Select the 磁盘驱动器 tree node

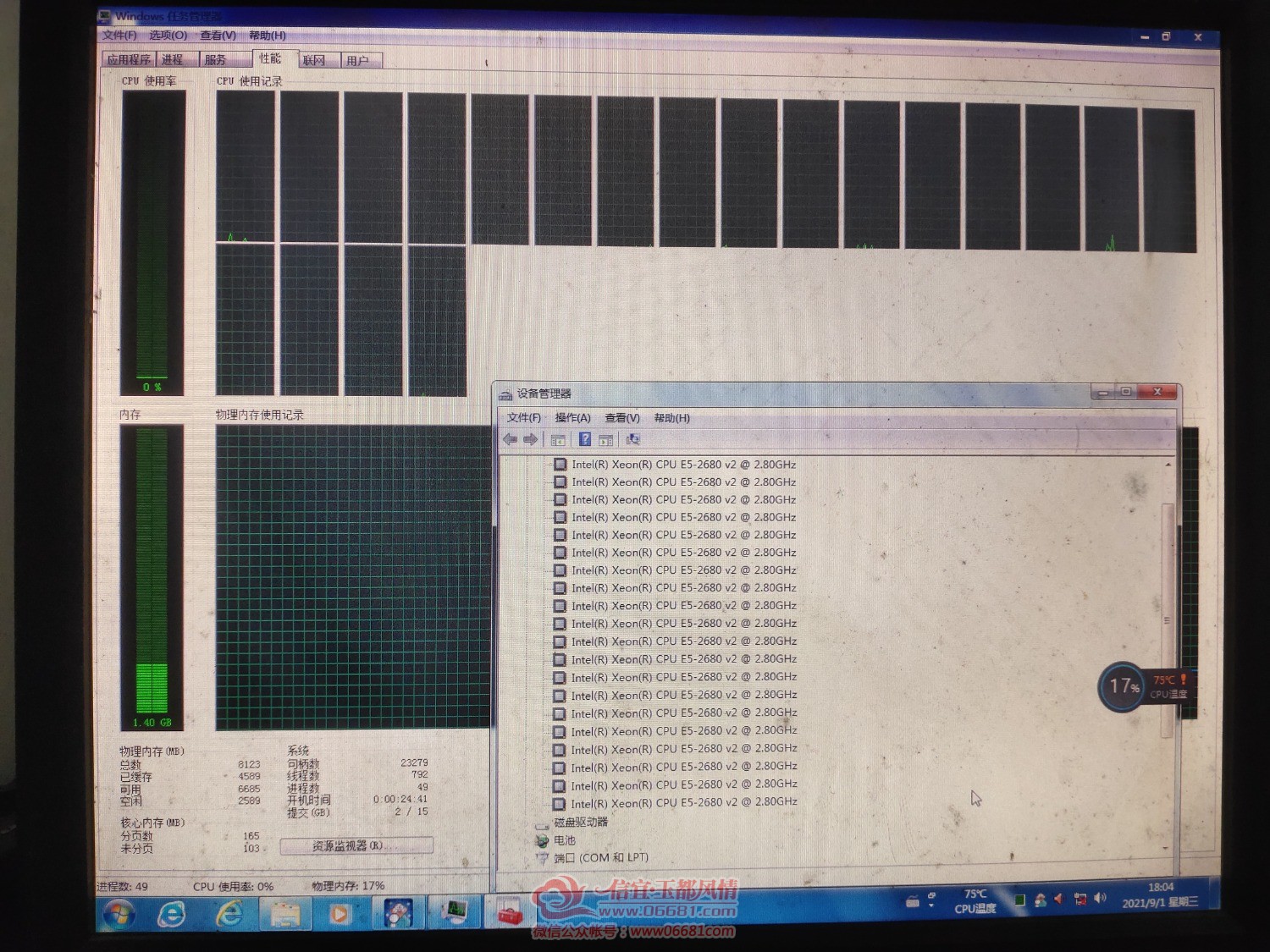click(581, 822)
